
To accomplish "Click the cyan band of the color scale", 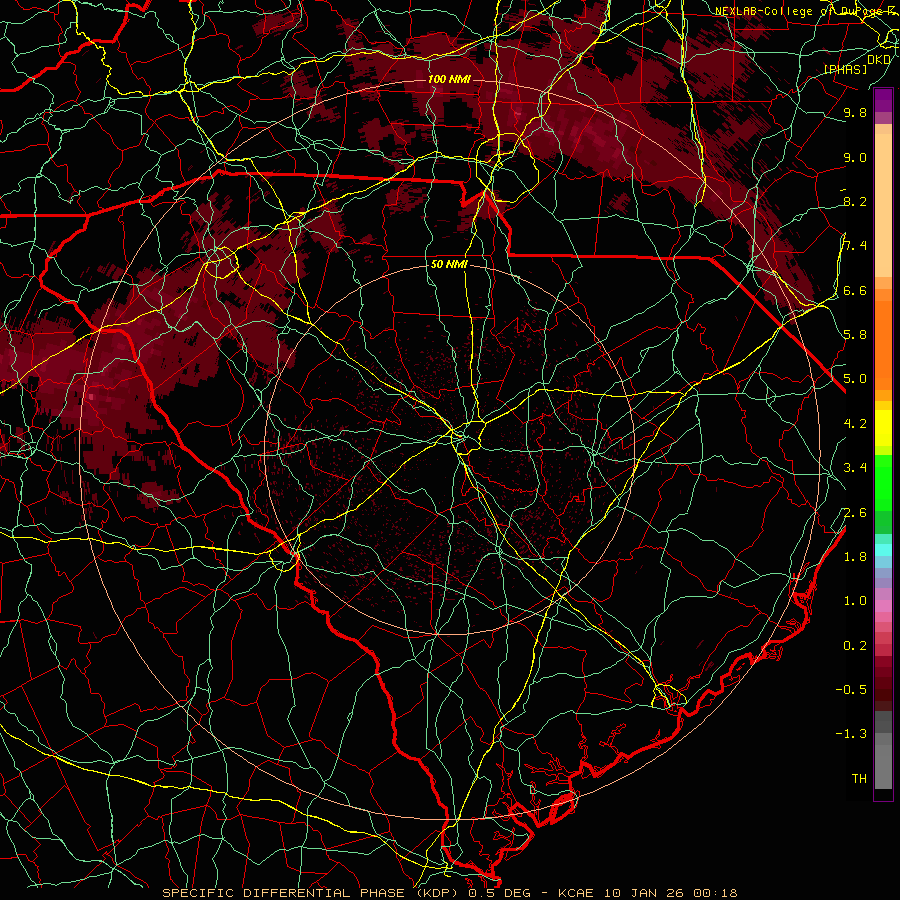I will tap(883, 549).
